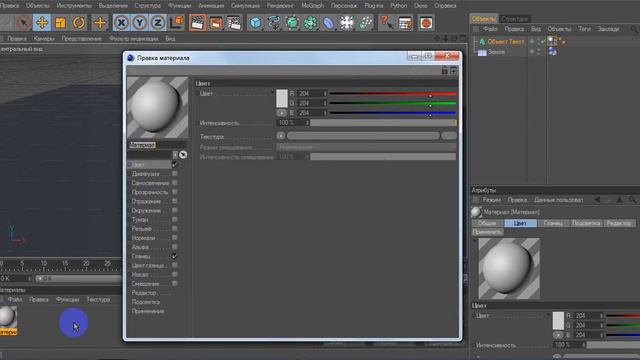The image size is (640, 360).
Task: Add a cube primitive object
Action: point(256,23)
